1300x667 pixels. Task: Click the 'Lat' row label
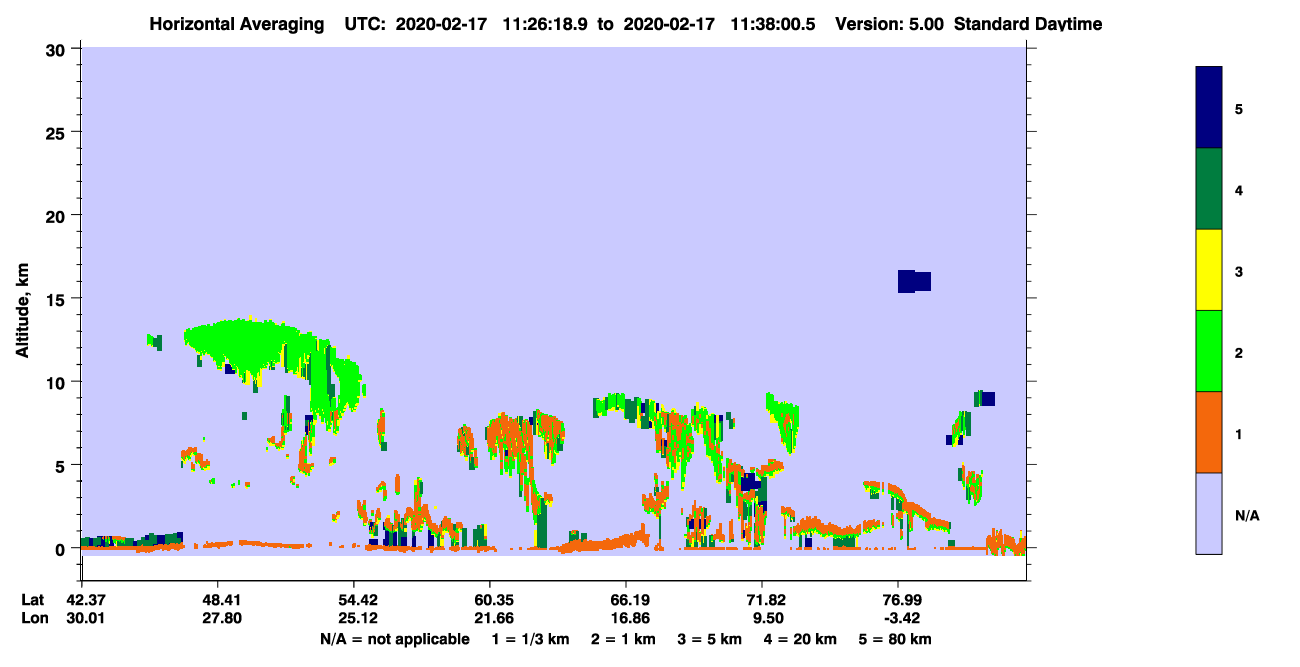click(32, 600)
